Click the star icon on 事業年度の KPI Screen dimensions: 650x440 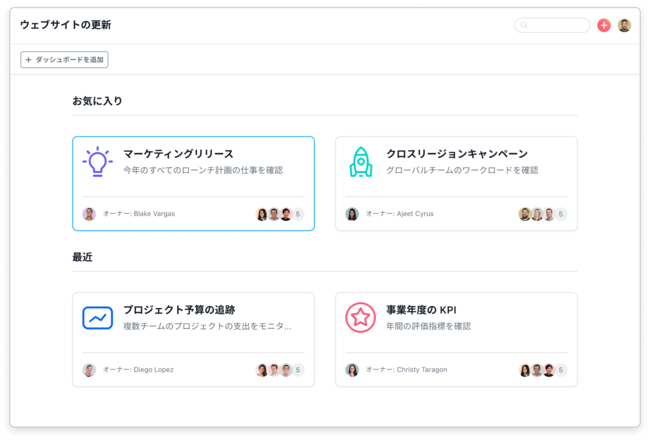pyautogui.click(x=361, y=317)
